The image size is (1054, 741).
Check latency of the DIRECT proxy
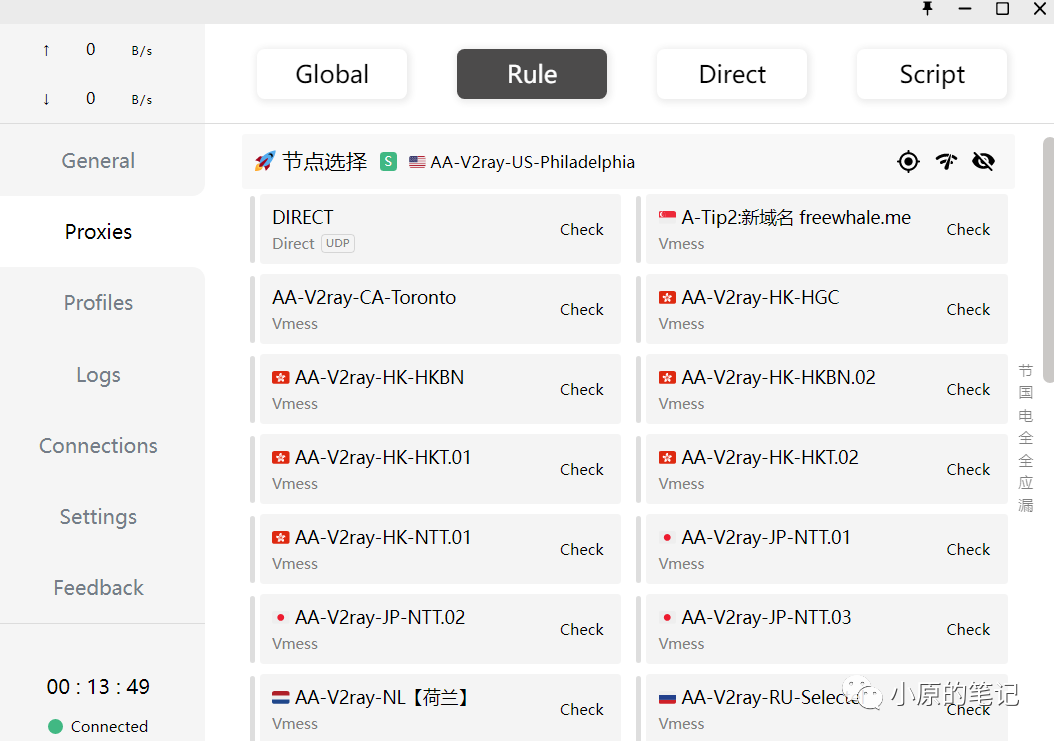click(x=581, y=229)
